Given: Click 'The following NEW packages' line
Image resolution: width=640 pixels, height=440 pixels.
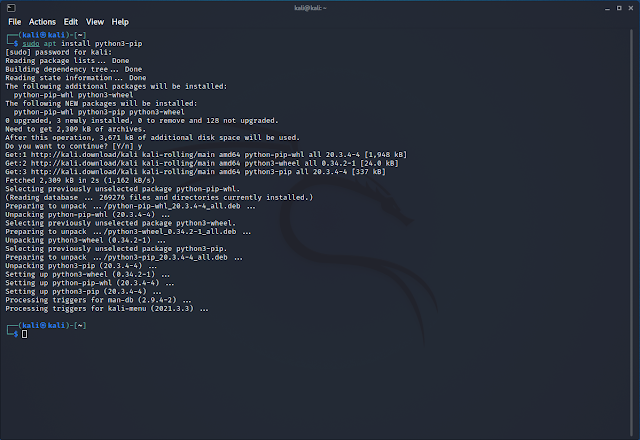Looking at the screenshot, I should click(x=101, y=104).
